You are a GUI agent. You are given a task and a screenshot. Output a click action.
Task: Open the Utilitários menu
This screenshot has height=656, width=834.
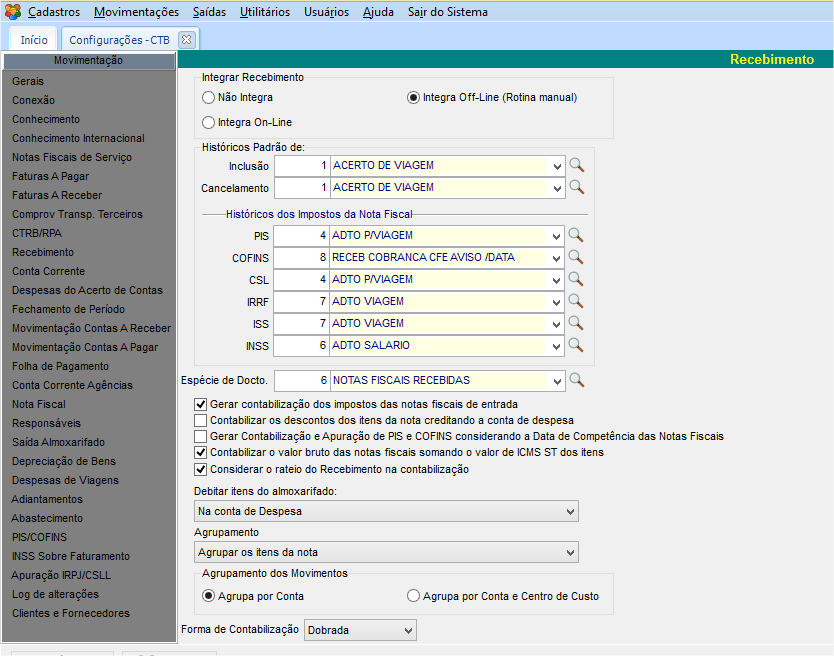coord(265,12)
